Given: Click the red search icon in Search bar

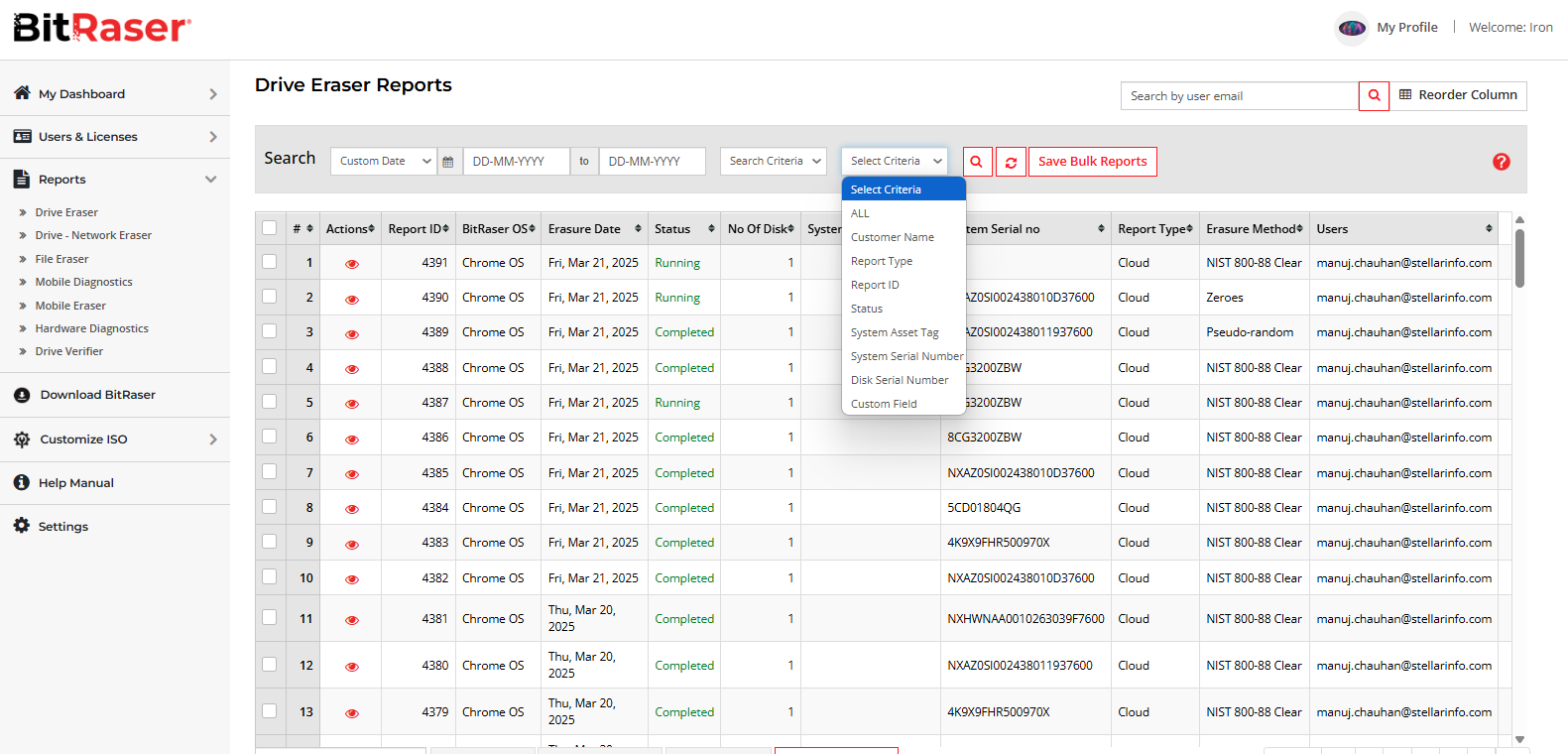Looking at the screenshot, I should click(x=976, y=162).
